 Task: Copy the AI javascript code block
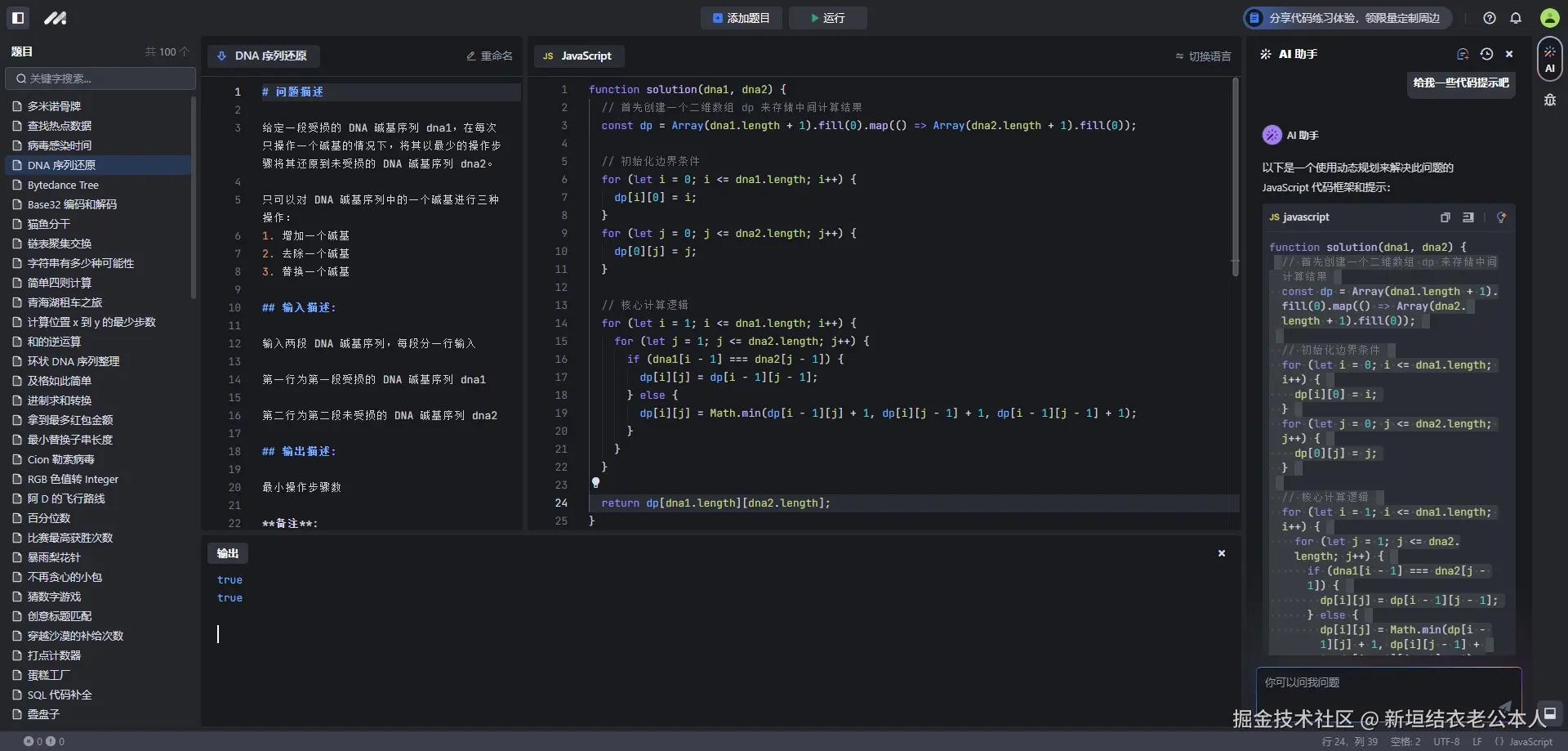[1445, 217]
